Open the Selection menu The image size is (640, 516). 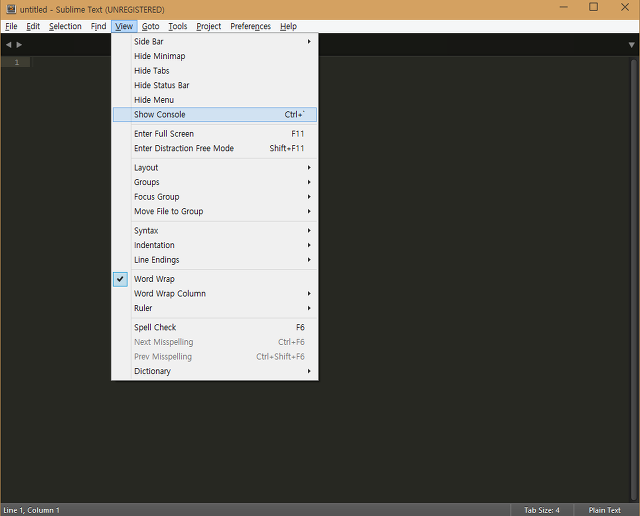pyautogui.click(x=65, y=27)
